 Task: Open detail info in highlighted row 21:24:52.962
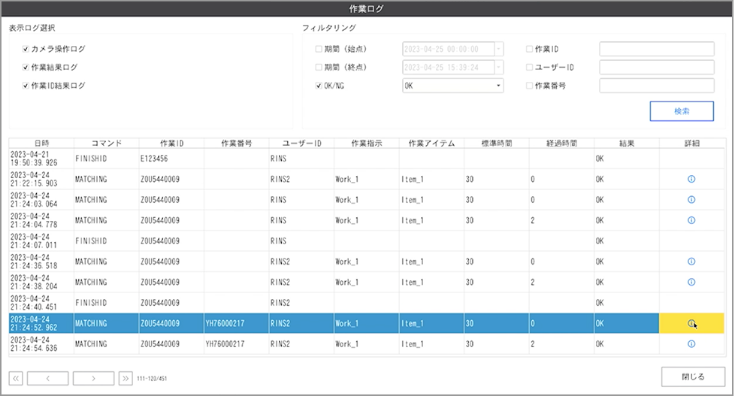691,323
